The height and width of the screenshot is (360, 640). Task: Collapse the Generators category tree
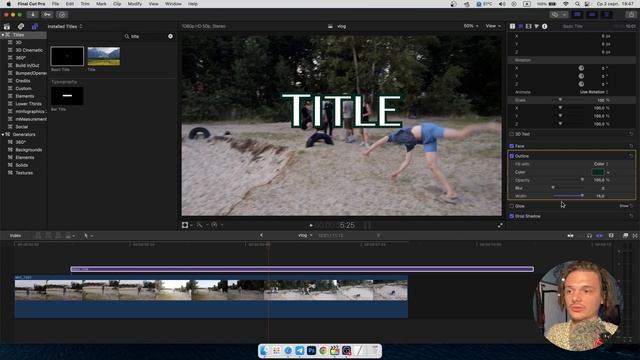(3, 134)
